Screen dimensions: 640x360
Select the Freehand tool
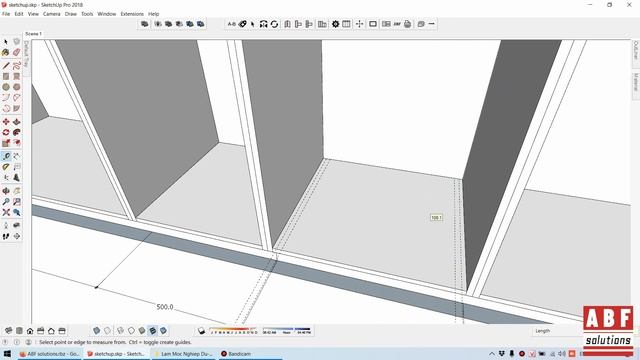[16, 66]
